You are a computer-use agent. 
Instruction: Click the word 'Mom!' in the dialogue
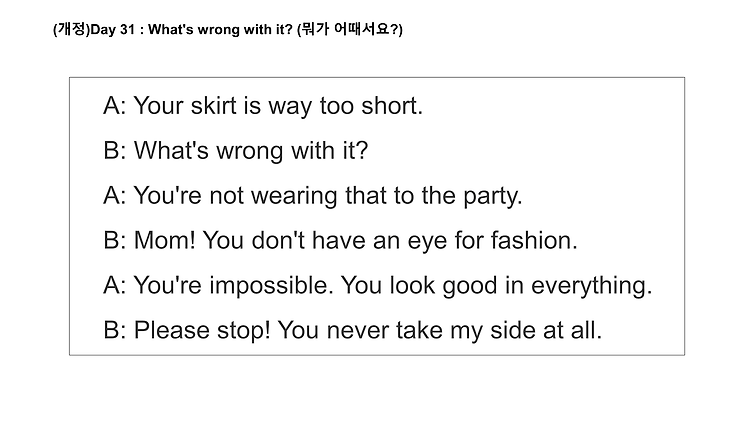click(x=165, y=240)
